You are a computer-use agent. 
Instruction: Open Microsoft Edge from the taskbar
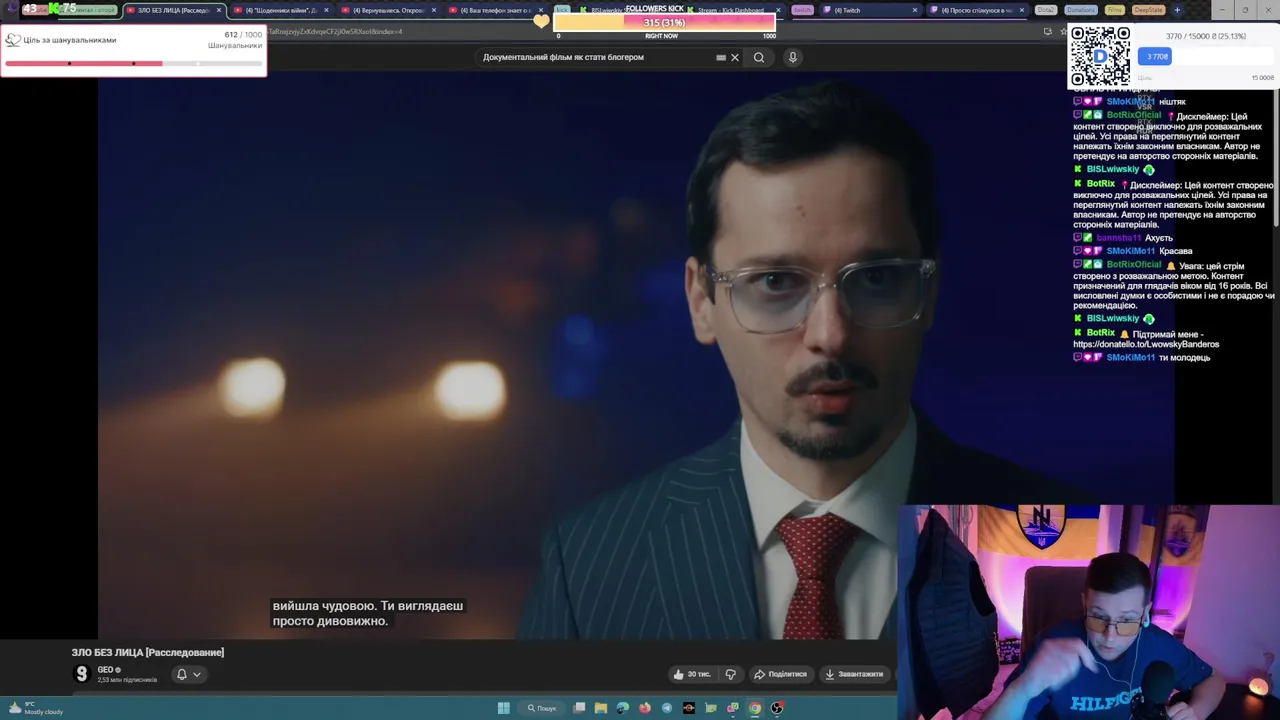pos(623,708)
